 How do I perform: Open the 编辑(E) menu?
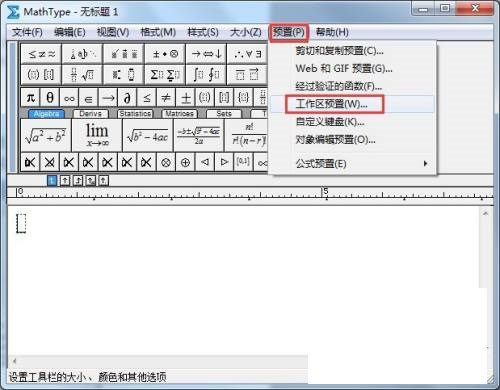pos(70,32)
